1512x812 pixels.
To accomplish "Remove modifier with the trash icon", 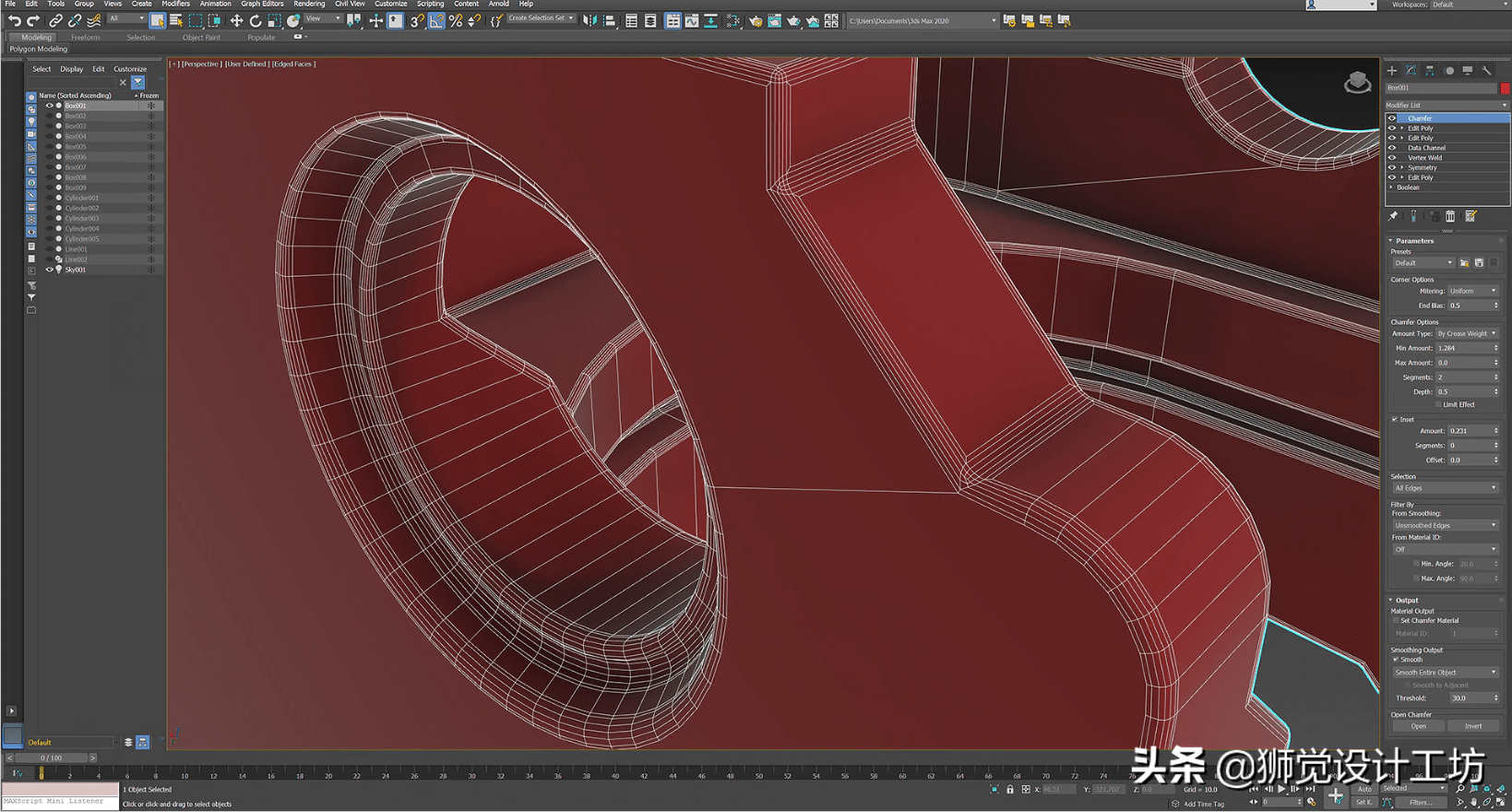I will point(1450,216).
